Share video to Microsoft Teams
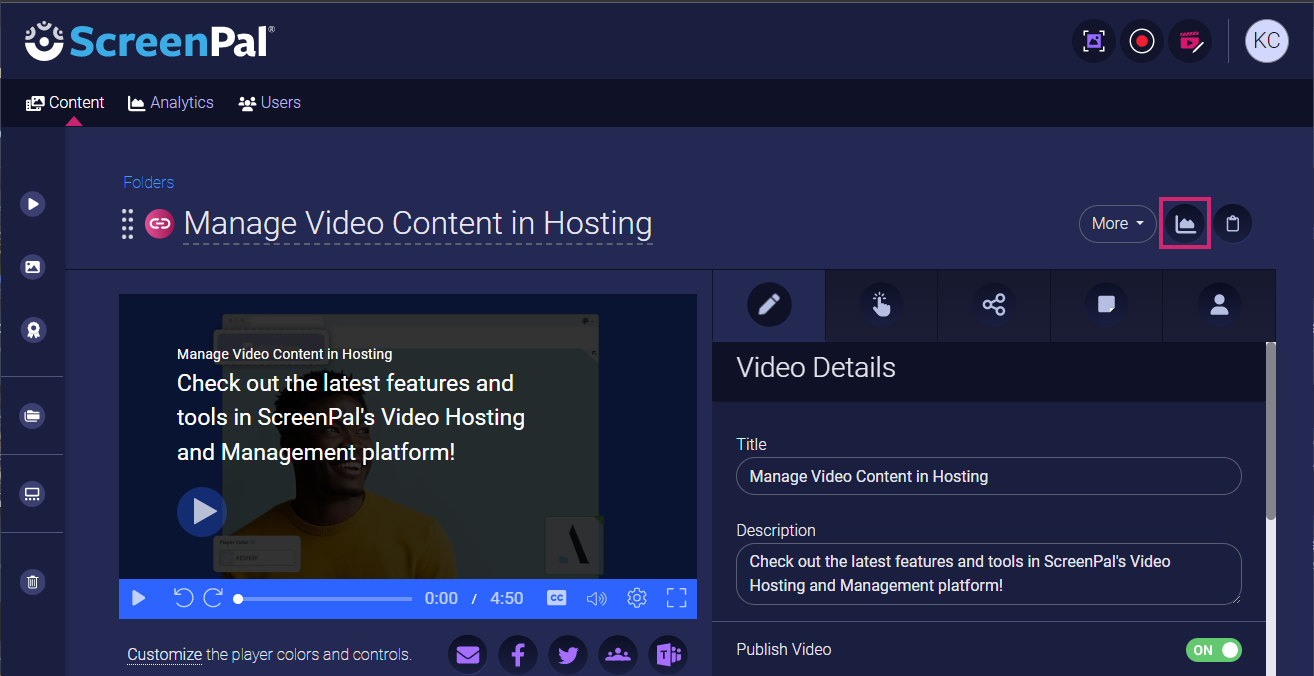The image size is (1314, 676). (x=668, y=655)
